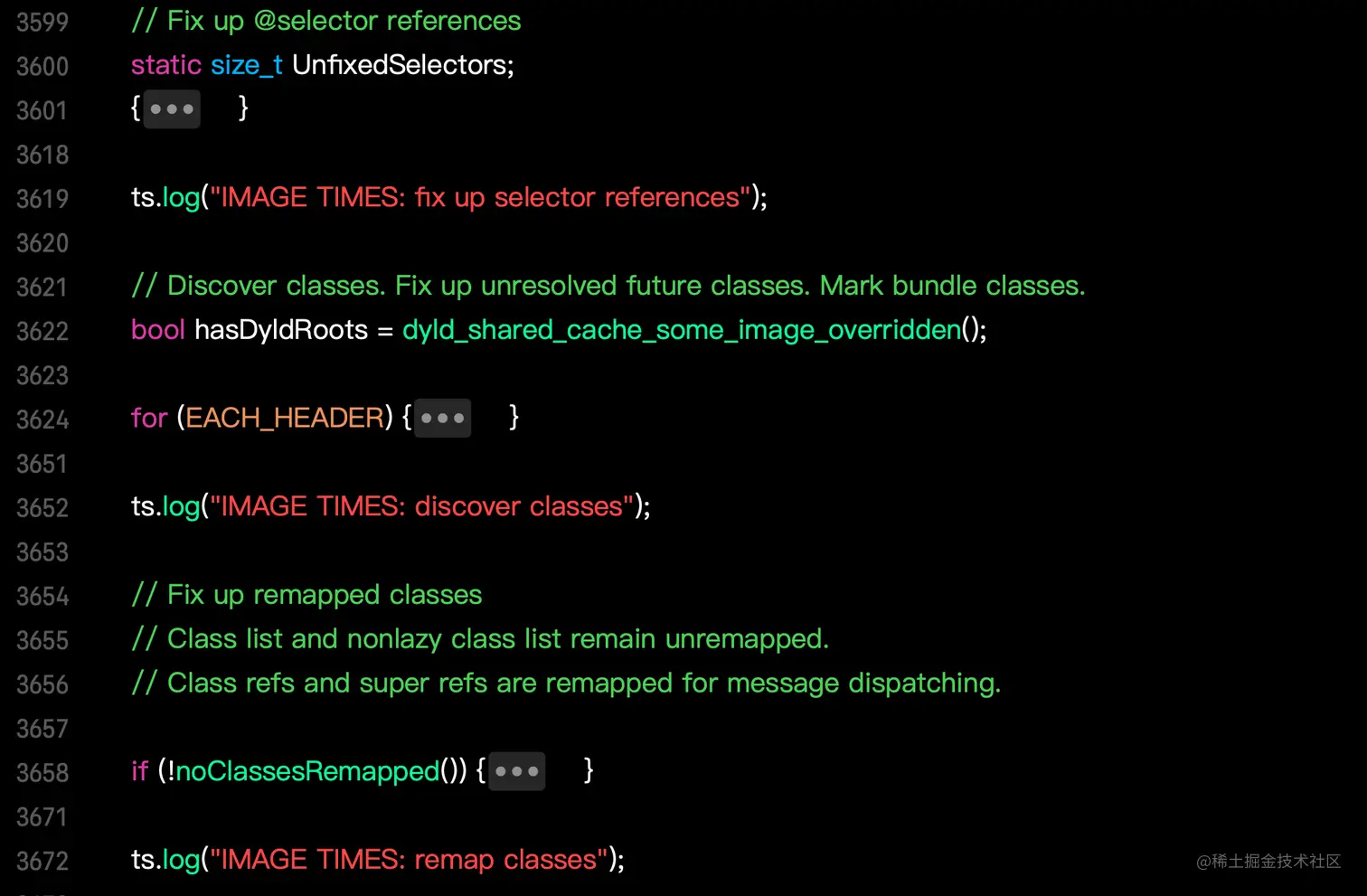This screenshot has width=1367, height=896.
Task: Click the UnfixedSelectors variable name
Action: coord(401,65)
